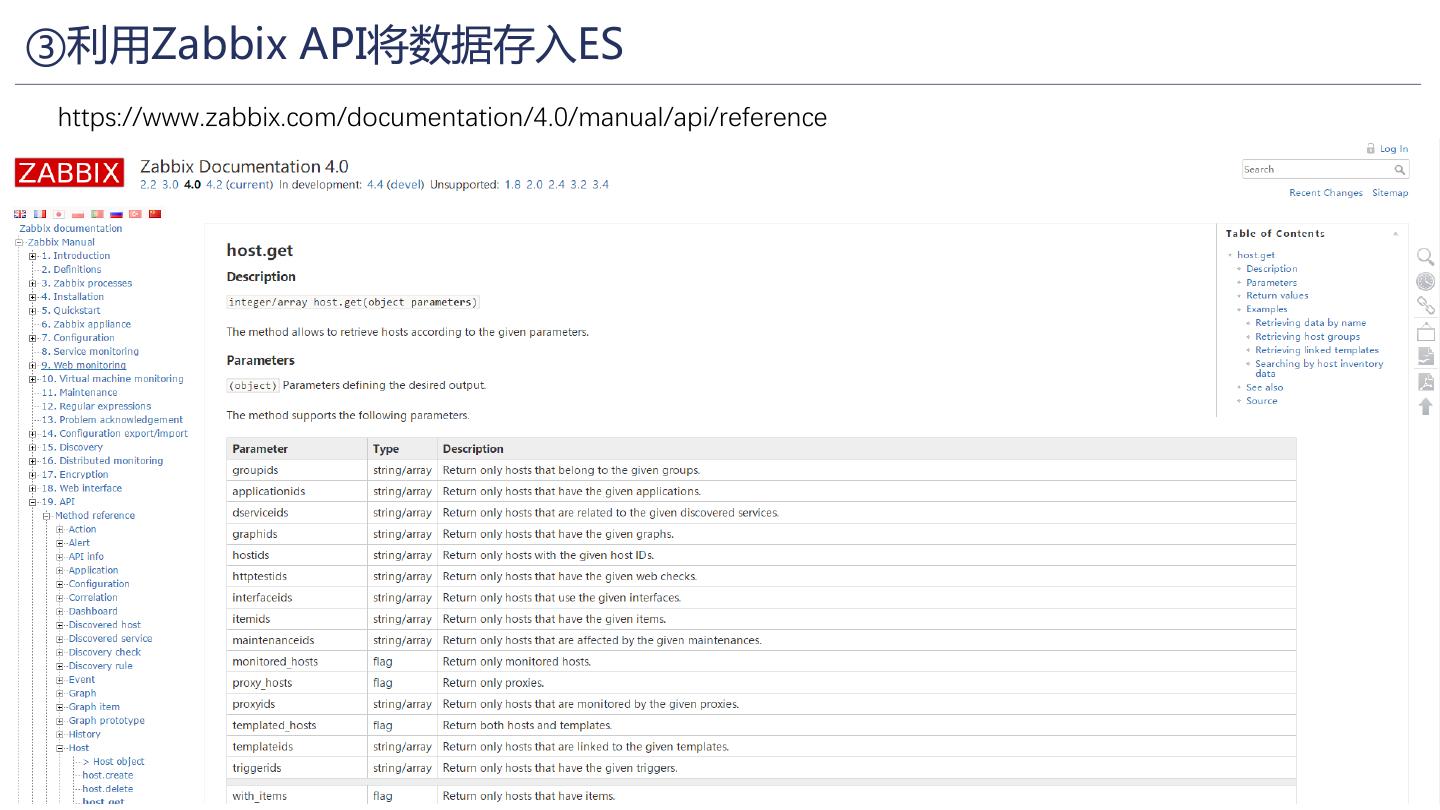Screen dimensions: 1440x810
Task: Switch language via the French flag
Action: (x=39, y=214)
